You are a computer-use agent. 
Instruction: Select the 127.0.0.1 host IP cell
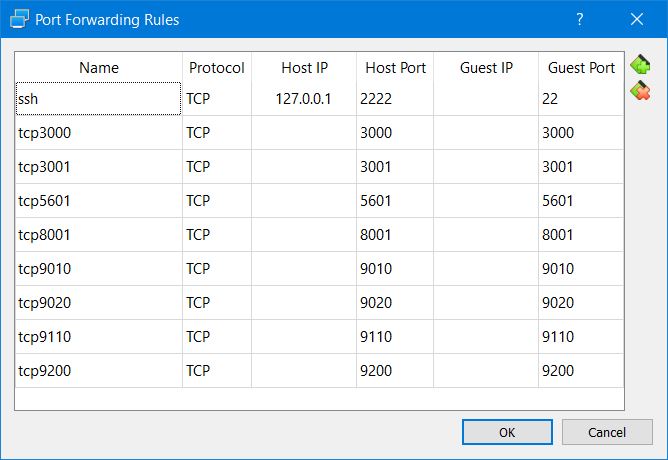(303, 99)
